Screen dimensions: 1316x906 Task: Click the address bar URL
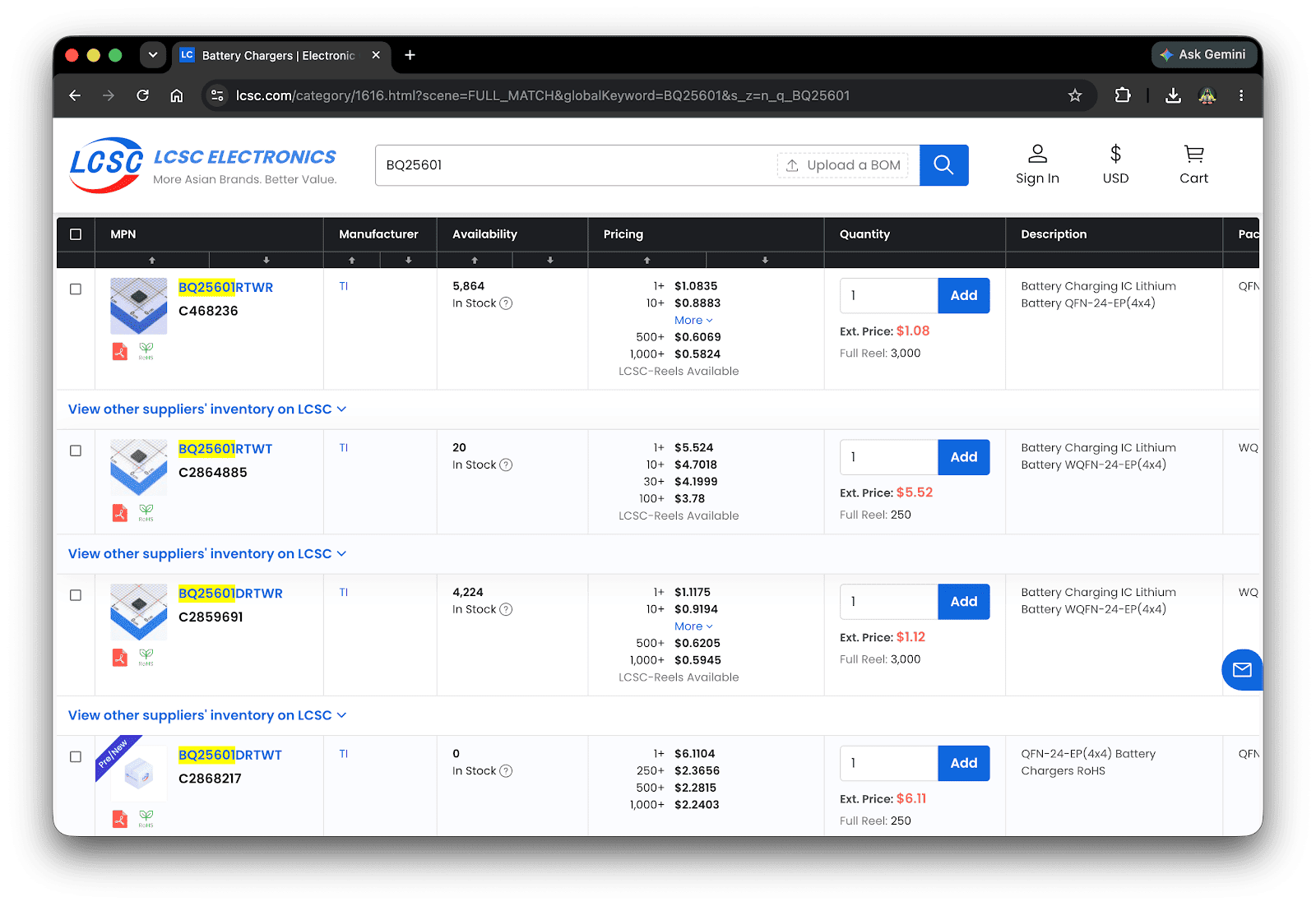[x=543, y=95]
